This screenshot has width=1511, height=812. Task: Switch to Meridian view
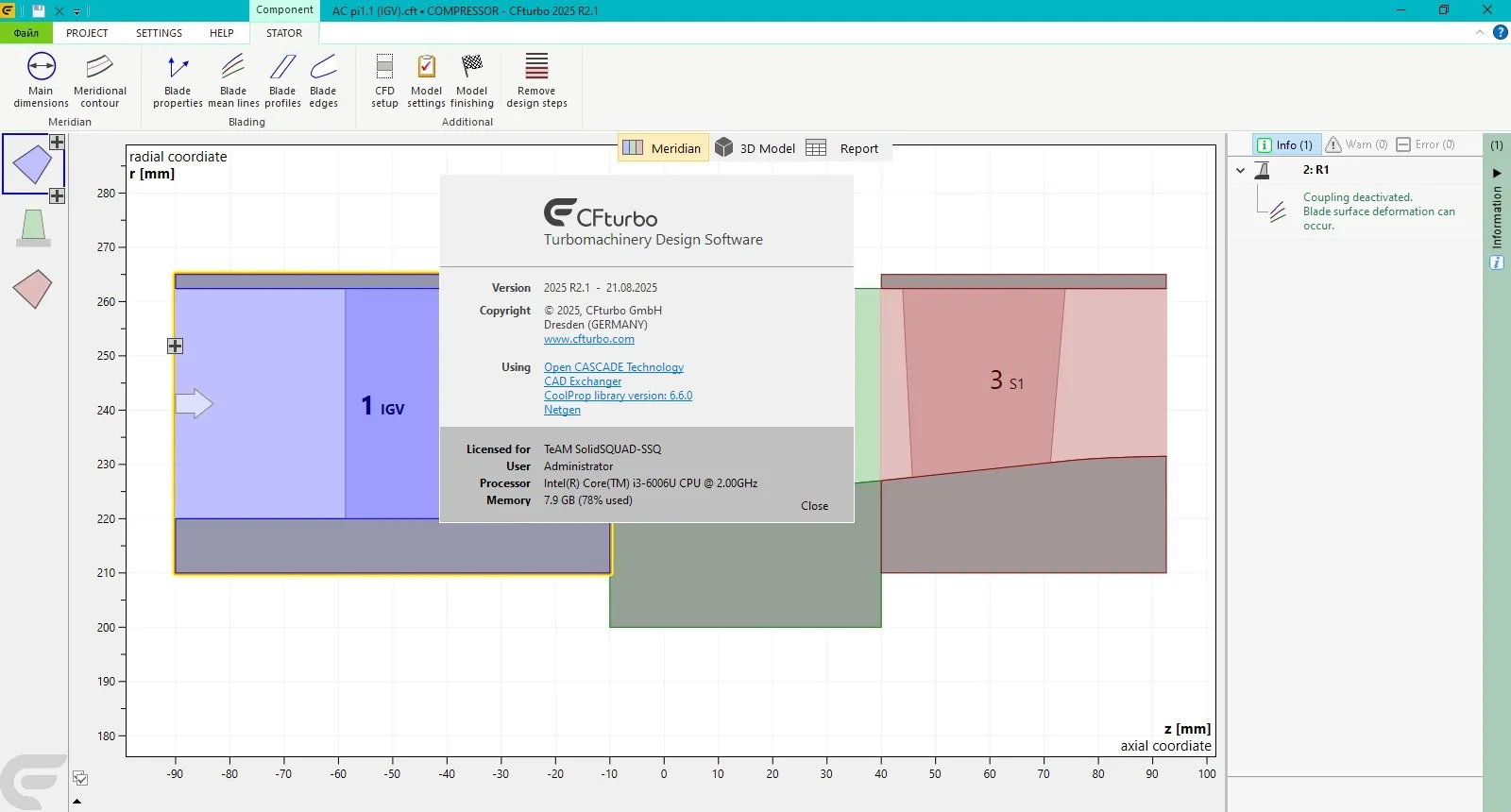pyautogui.click(x=663, y=148)
